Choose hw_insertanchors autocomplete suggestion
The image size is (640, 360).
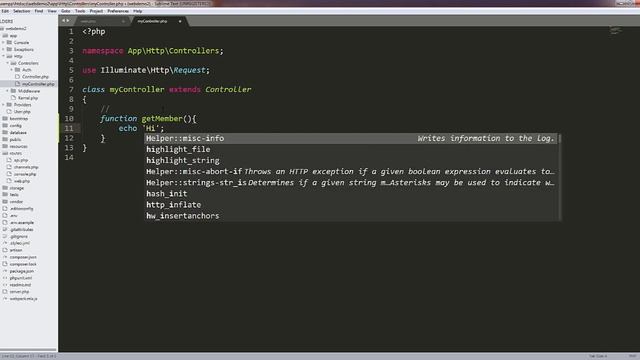[351, 216]
